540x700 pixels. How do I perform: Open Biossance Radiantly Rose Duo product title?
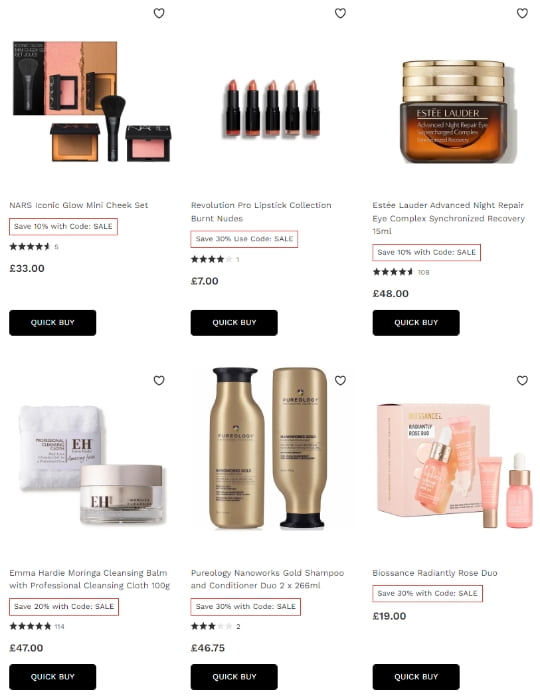[x=435, y=573]
